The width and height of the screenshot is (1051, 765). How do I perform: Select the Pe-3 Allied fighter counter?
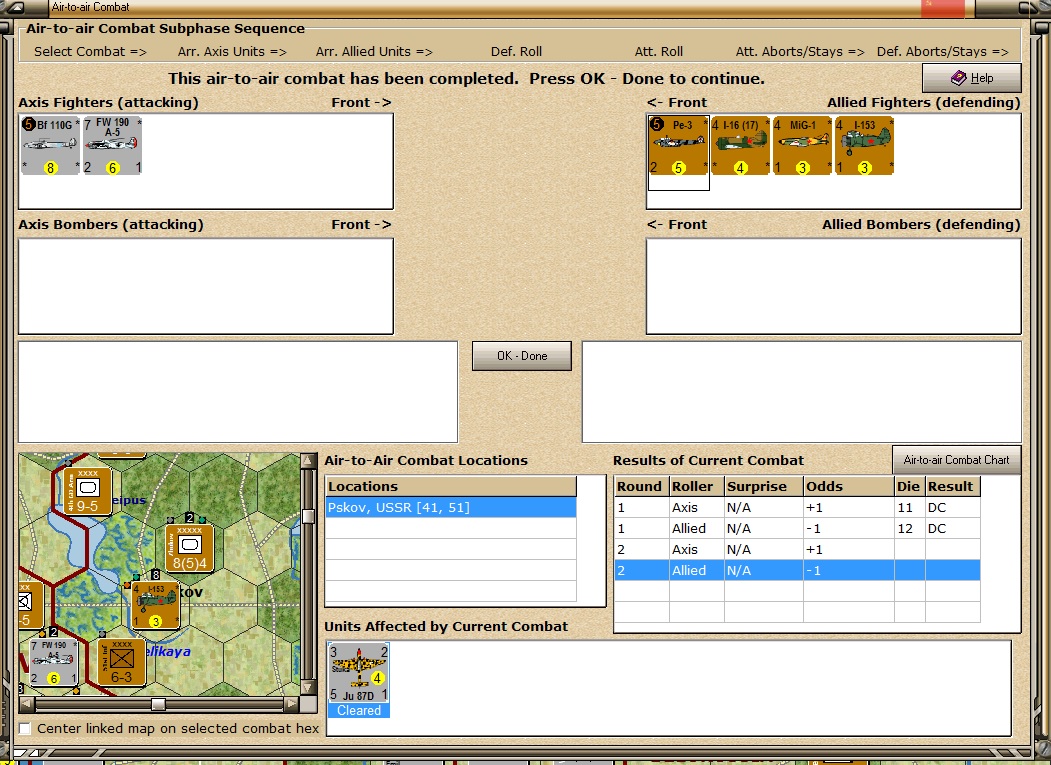[678, 145]
